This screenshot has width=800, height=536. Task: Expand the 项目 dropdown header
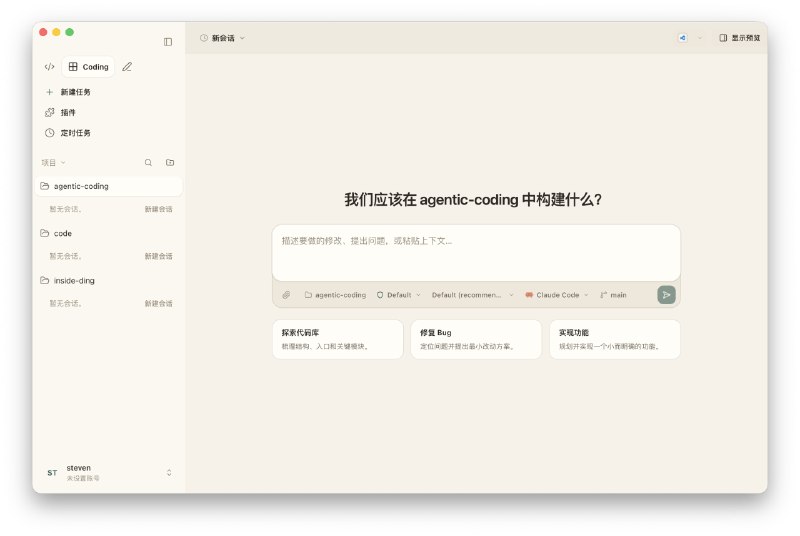(54, 163)
